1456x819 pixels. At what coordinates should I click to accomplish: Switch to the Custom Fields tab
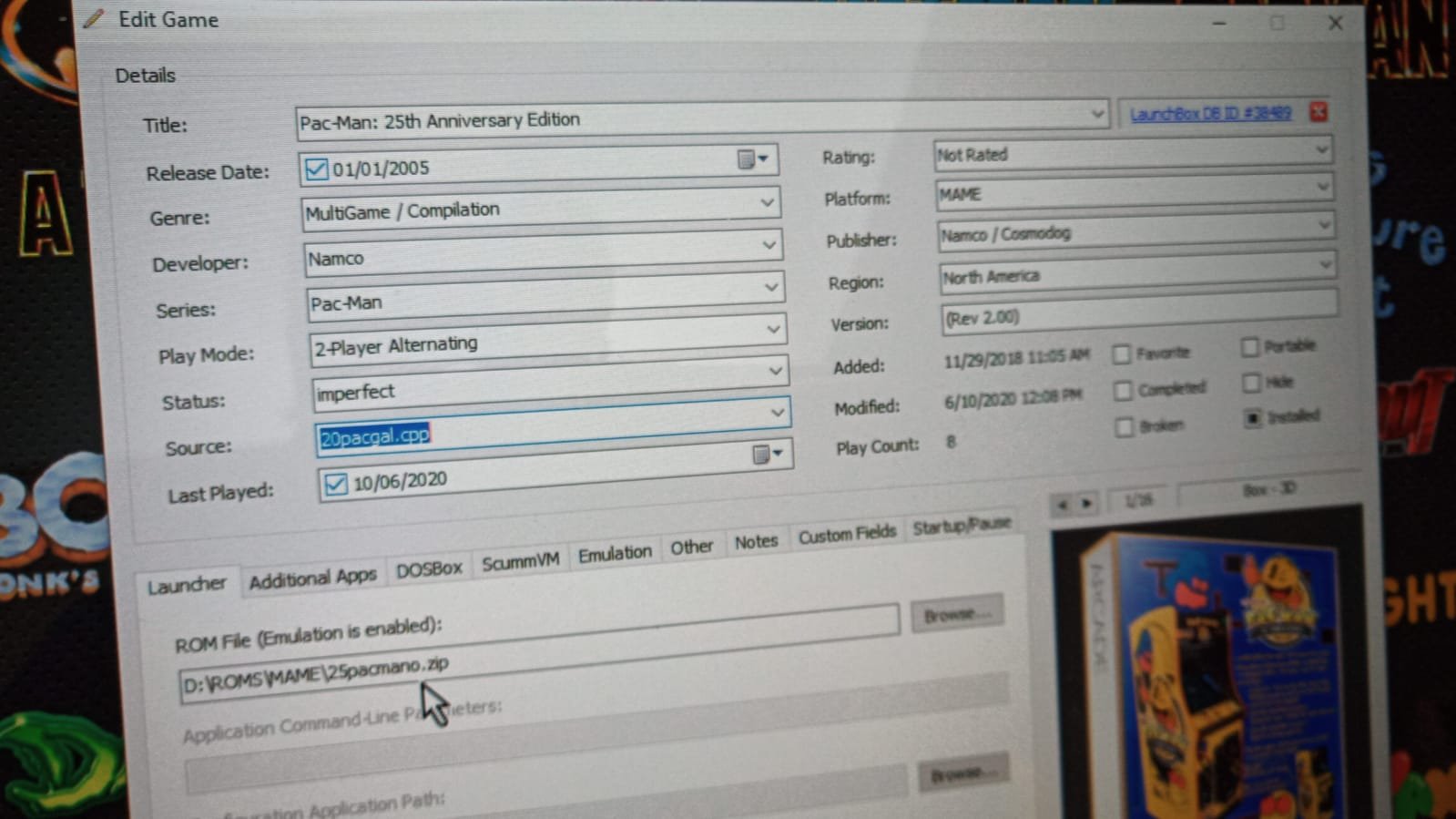847,534
